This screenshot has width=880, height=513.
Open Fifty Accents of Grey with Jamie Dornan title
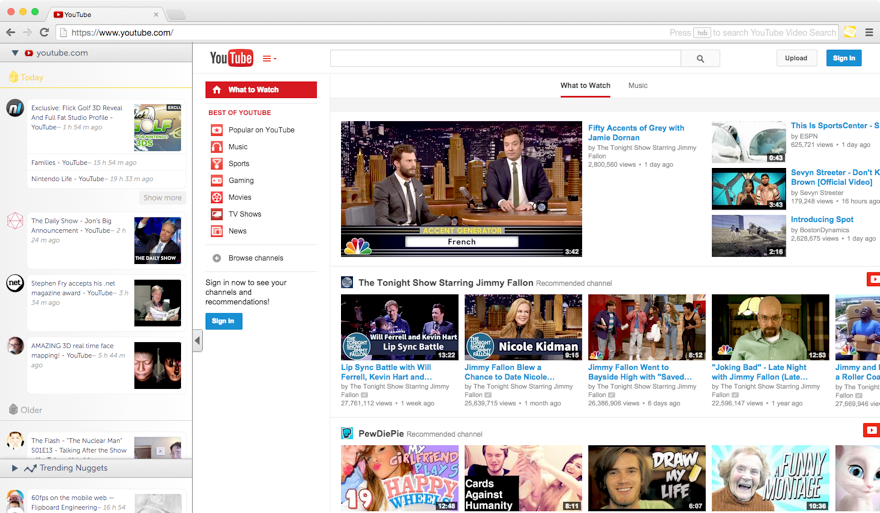636,132
